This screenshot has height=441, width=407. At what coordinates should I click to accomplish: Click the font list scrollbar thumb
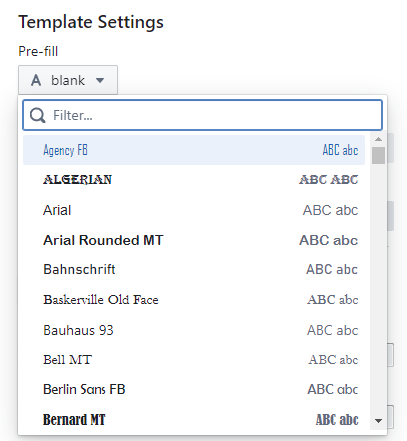(378, 155)
